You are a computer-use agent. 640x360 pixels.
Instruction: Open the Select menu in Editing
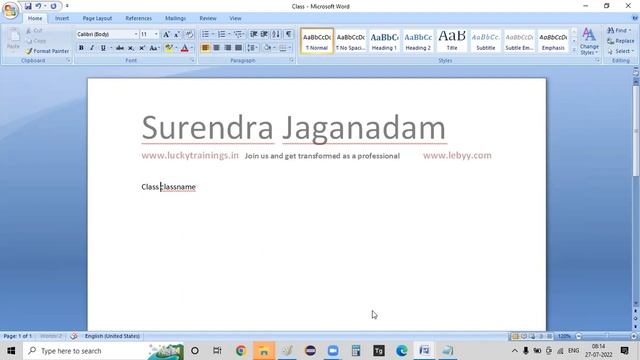tap(620, 51)
